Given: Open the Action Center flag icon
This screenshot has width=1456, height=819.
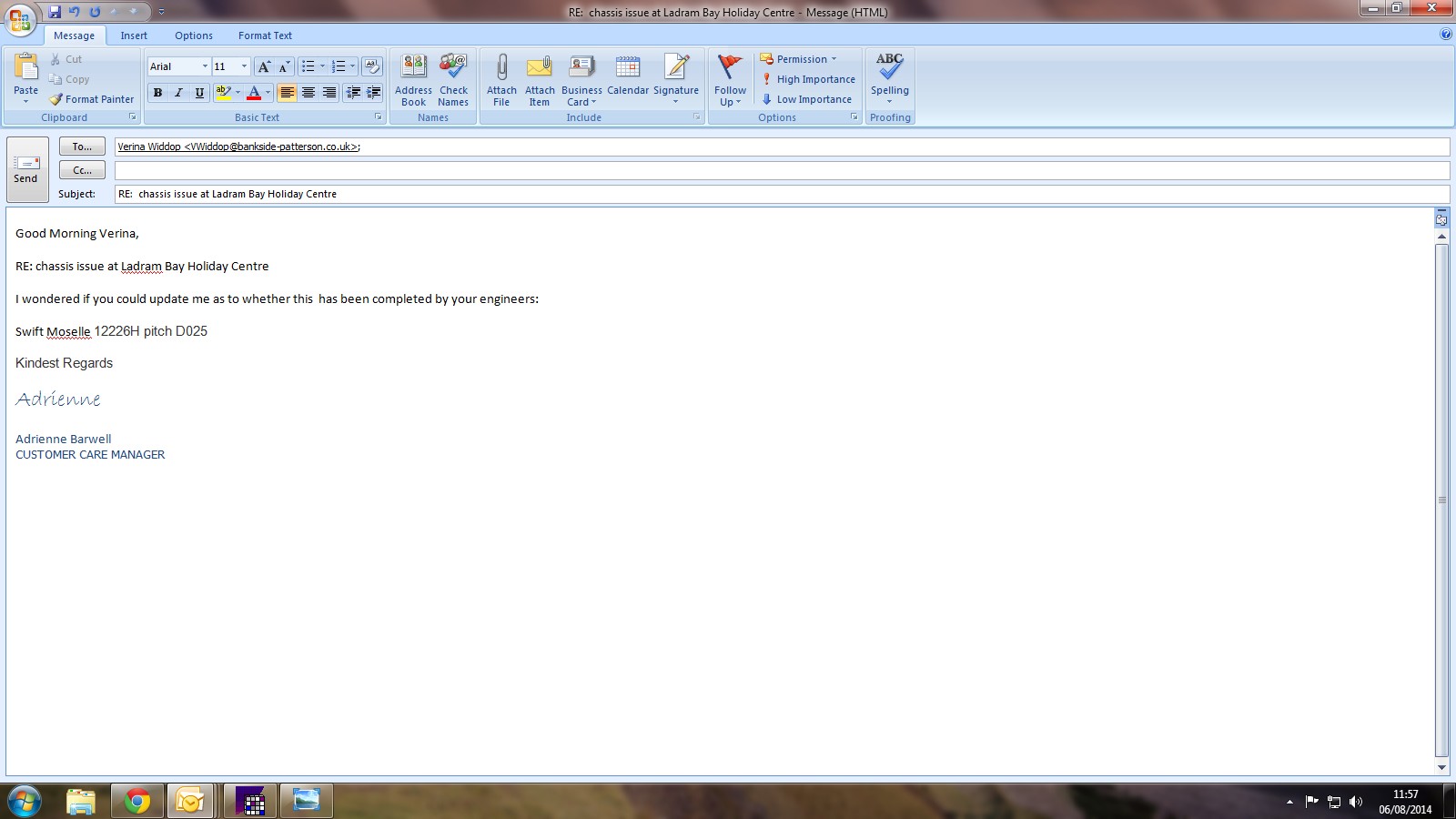Looking at the screenshot, I should [1311, 802].
